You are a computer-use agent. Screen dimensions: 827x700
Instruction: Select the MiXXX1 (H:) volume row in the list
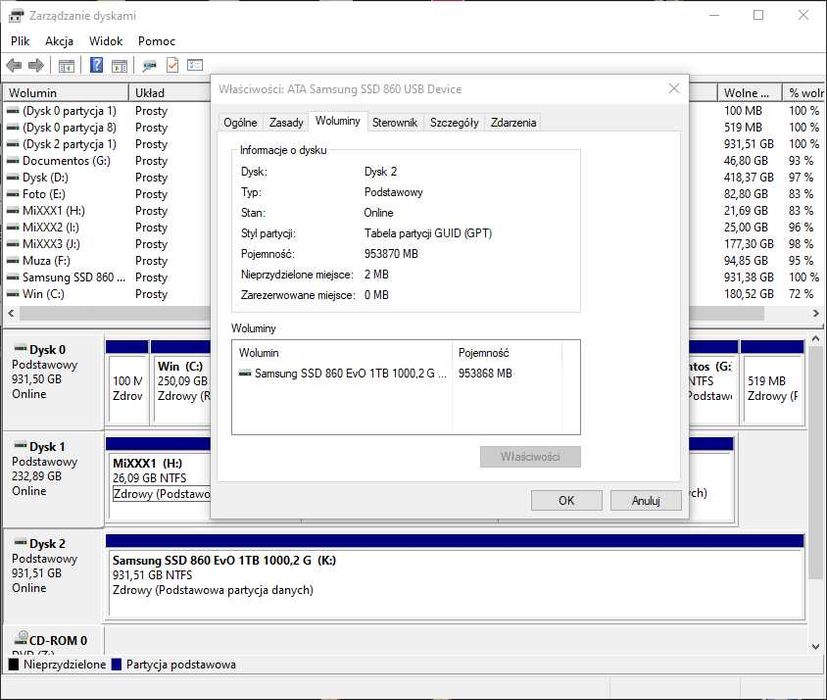(x=53, y=211)
